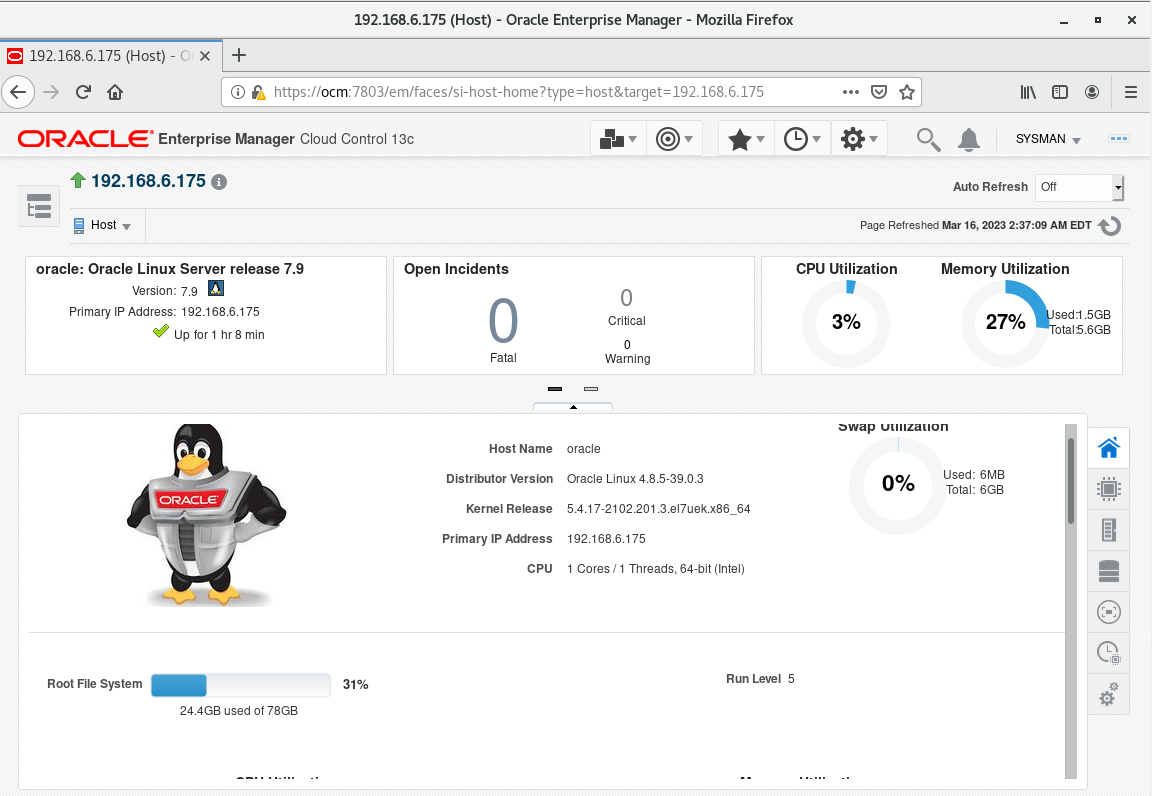Collapse summary region arrow
The width and height of the screenshot is (1152, 796).
point(573,406)
